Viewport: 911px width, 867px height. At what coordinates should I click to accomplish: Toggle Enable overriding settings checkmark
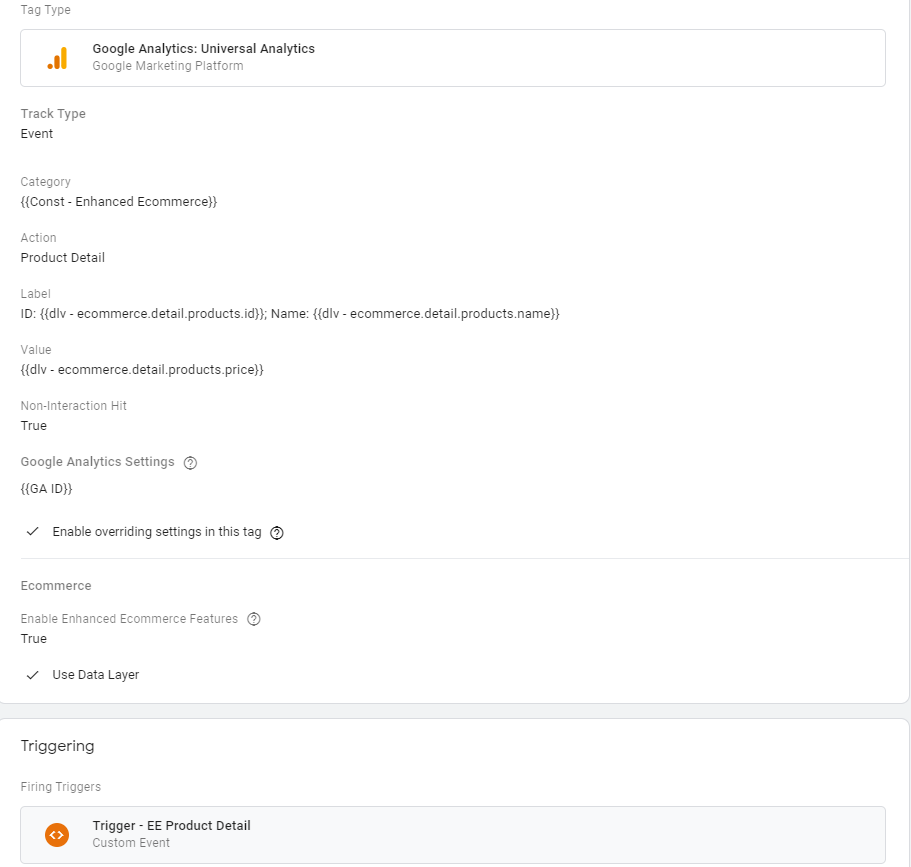[33, 532]
